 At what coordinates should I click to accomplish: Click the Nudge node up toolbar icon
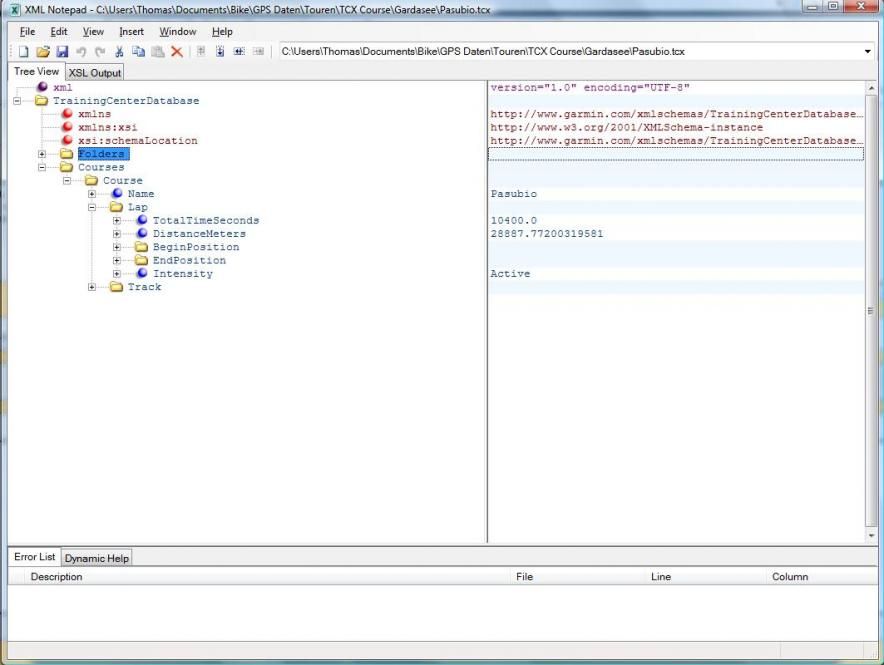pos(201,51)
